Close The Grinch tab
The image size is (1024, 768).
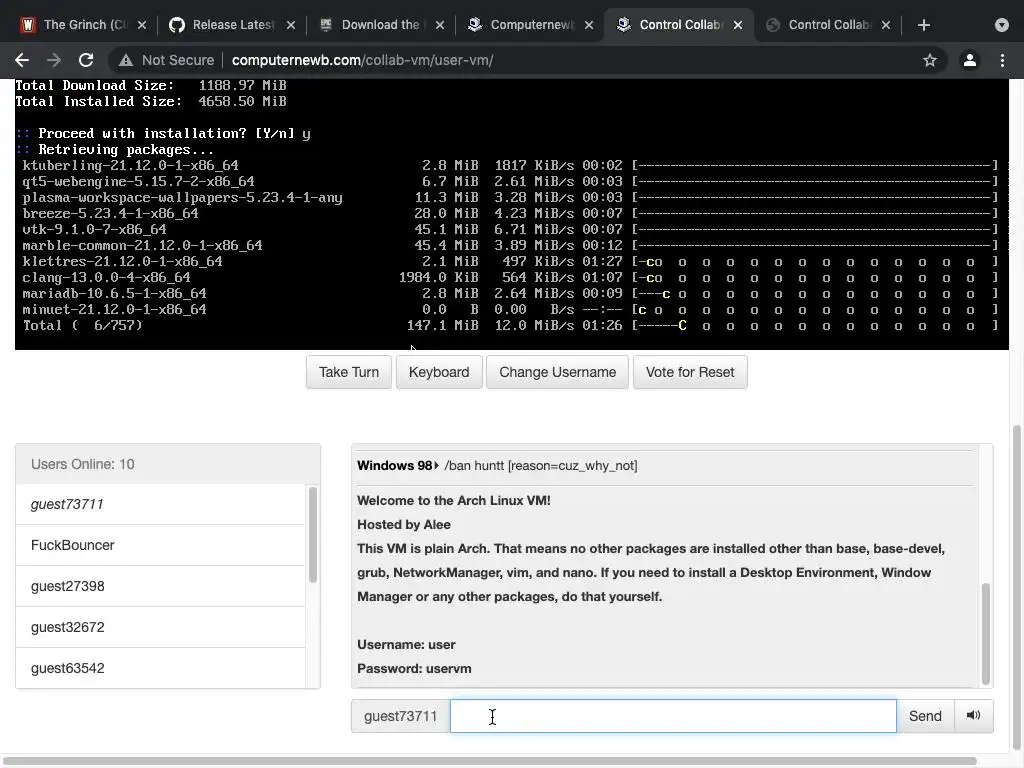pyautogui.click(x=142, y=25)
